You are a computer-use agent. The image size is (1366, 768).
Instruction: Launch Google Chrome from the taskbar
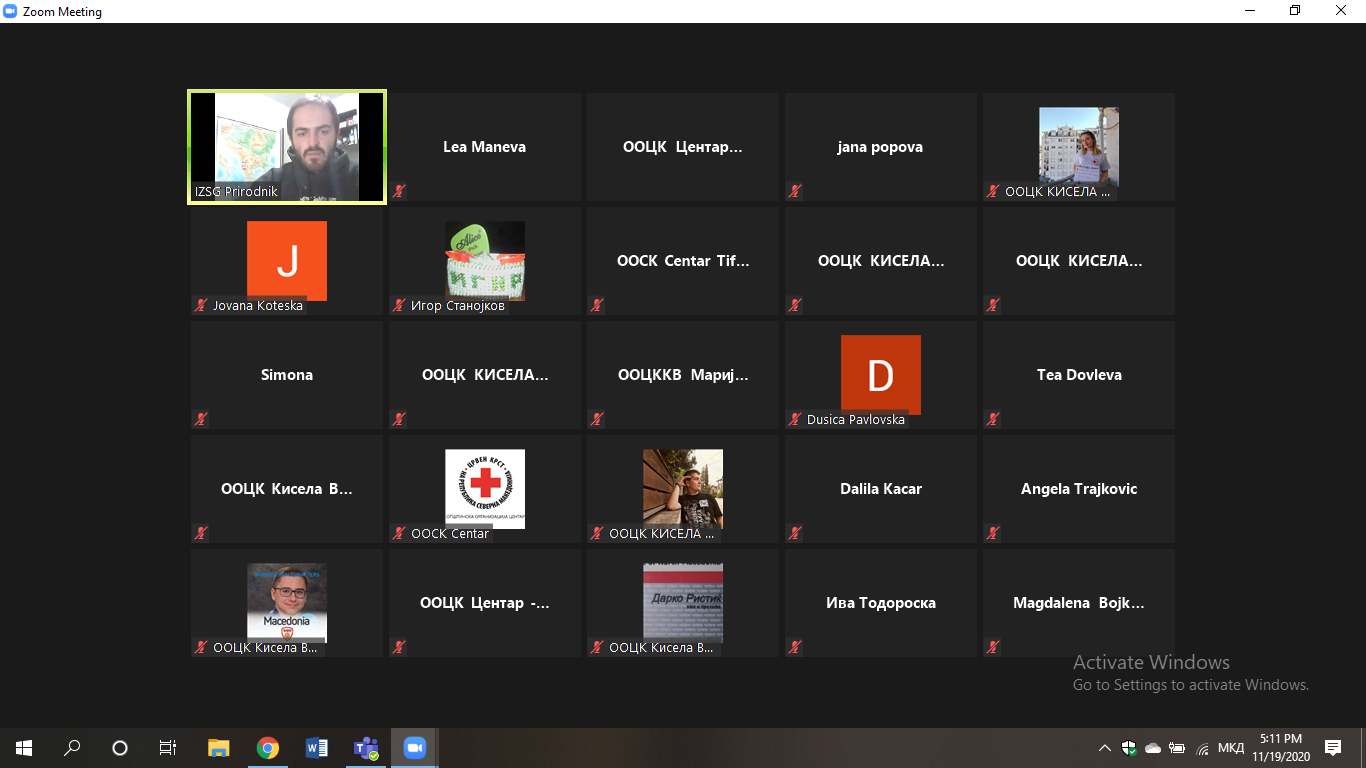267,748
